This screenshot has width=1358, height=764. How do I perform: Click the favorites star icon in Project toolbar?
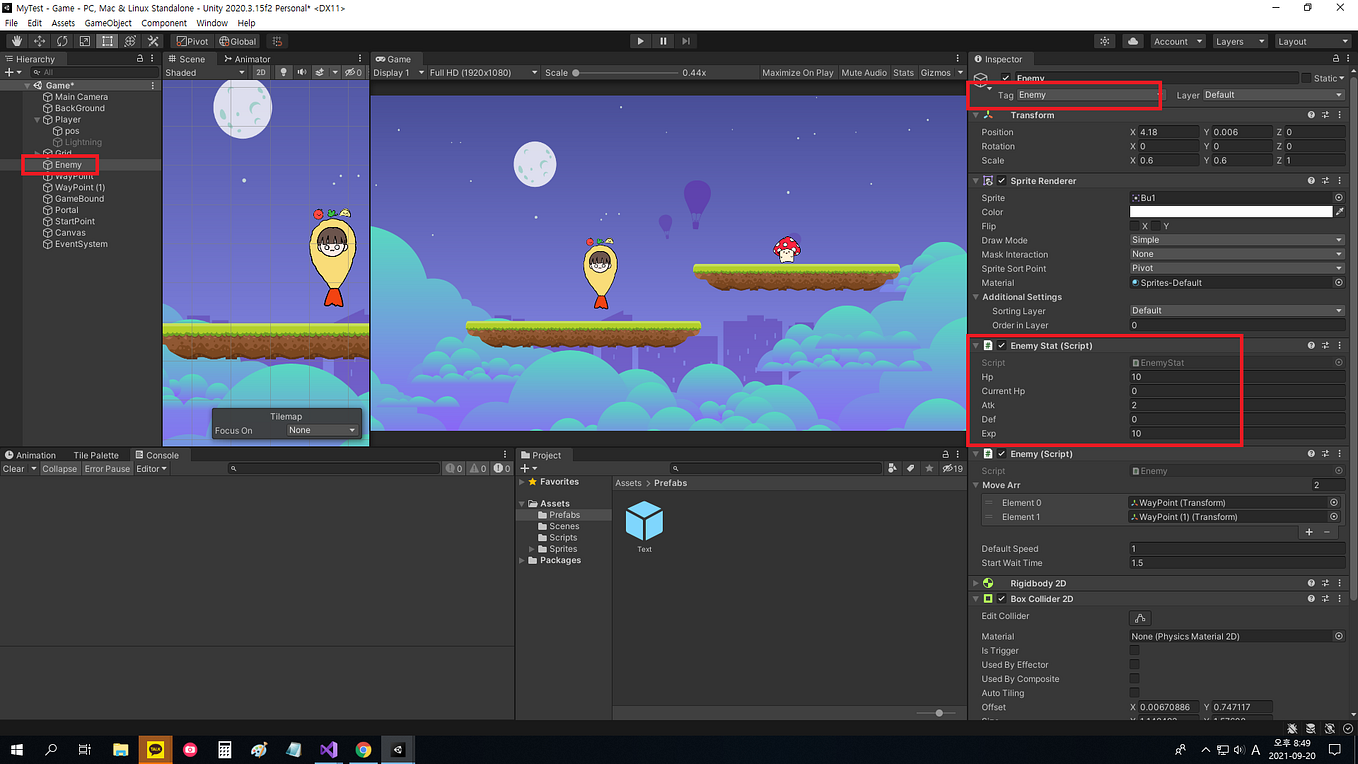930,468
